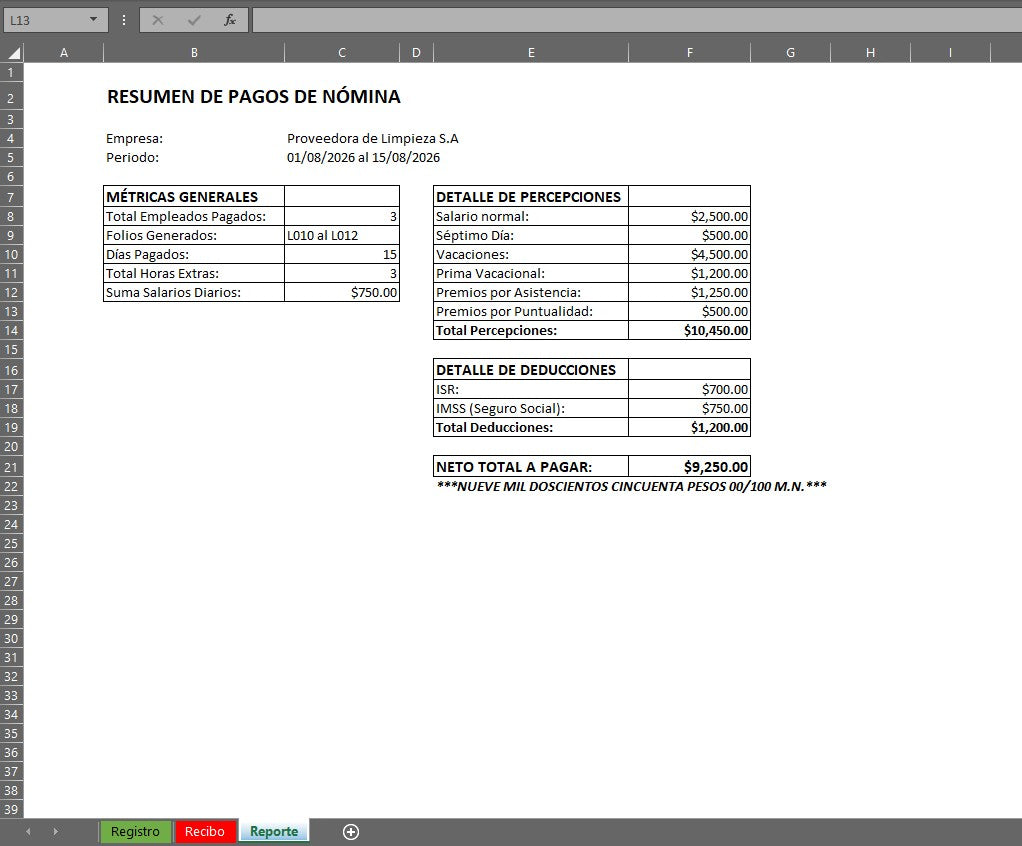Click the Total Empleados Pagados: cell
The width and height of the screenshot is (1022, 846).
[194, 216]
